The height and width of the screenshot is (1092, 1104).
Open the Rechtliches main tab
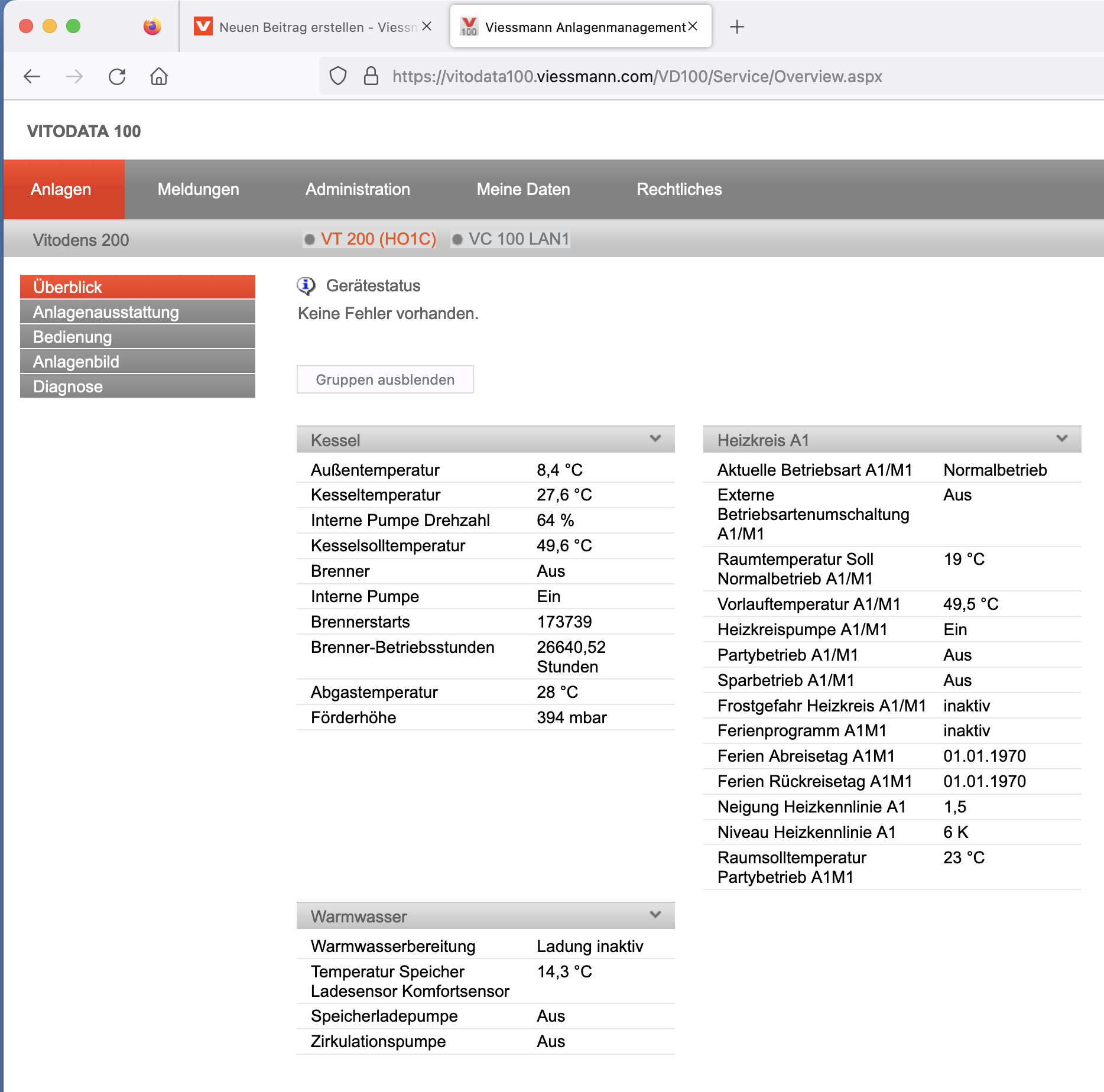click(679, 189)
